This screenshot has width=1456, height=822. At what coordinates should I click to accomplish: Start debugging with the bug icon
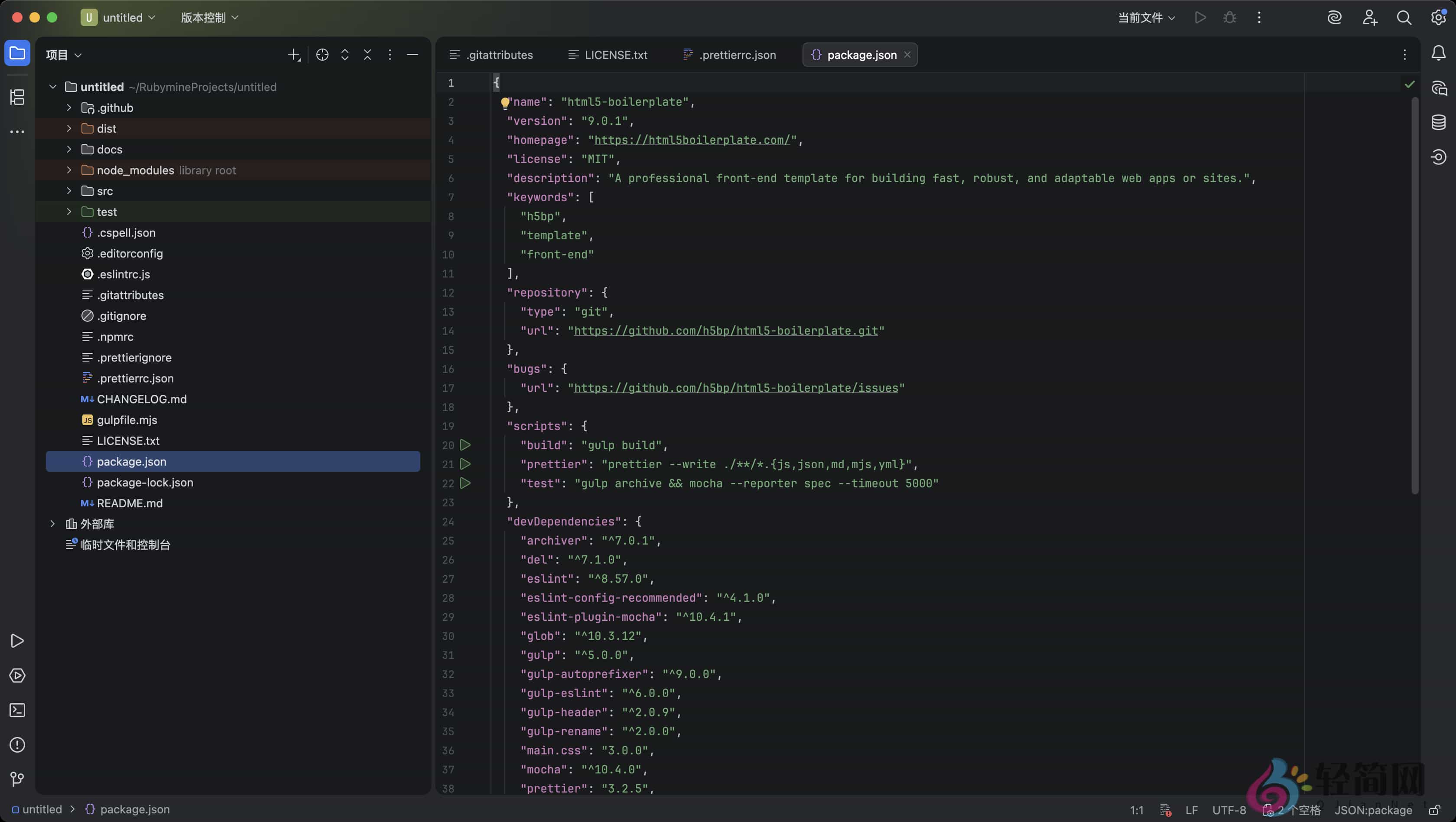coord(1230,17)
